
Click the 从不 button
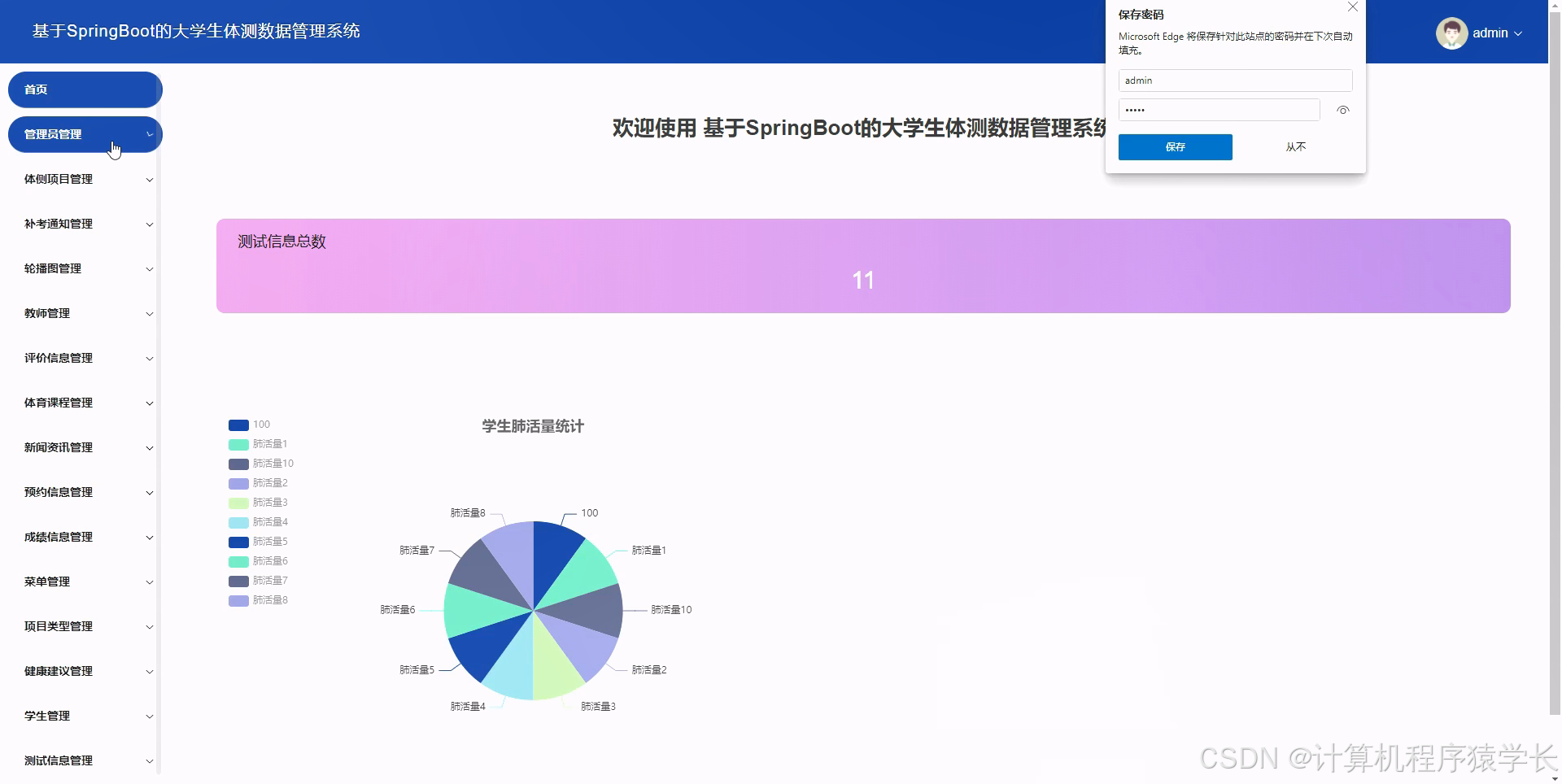pyautogui.click(x=1296, y=147)
